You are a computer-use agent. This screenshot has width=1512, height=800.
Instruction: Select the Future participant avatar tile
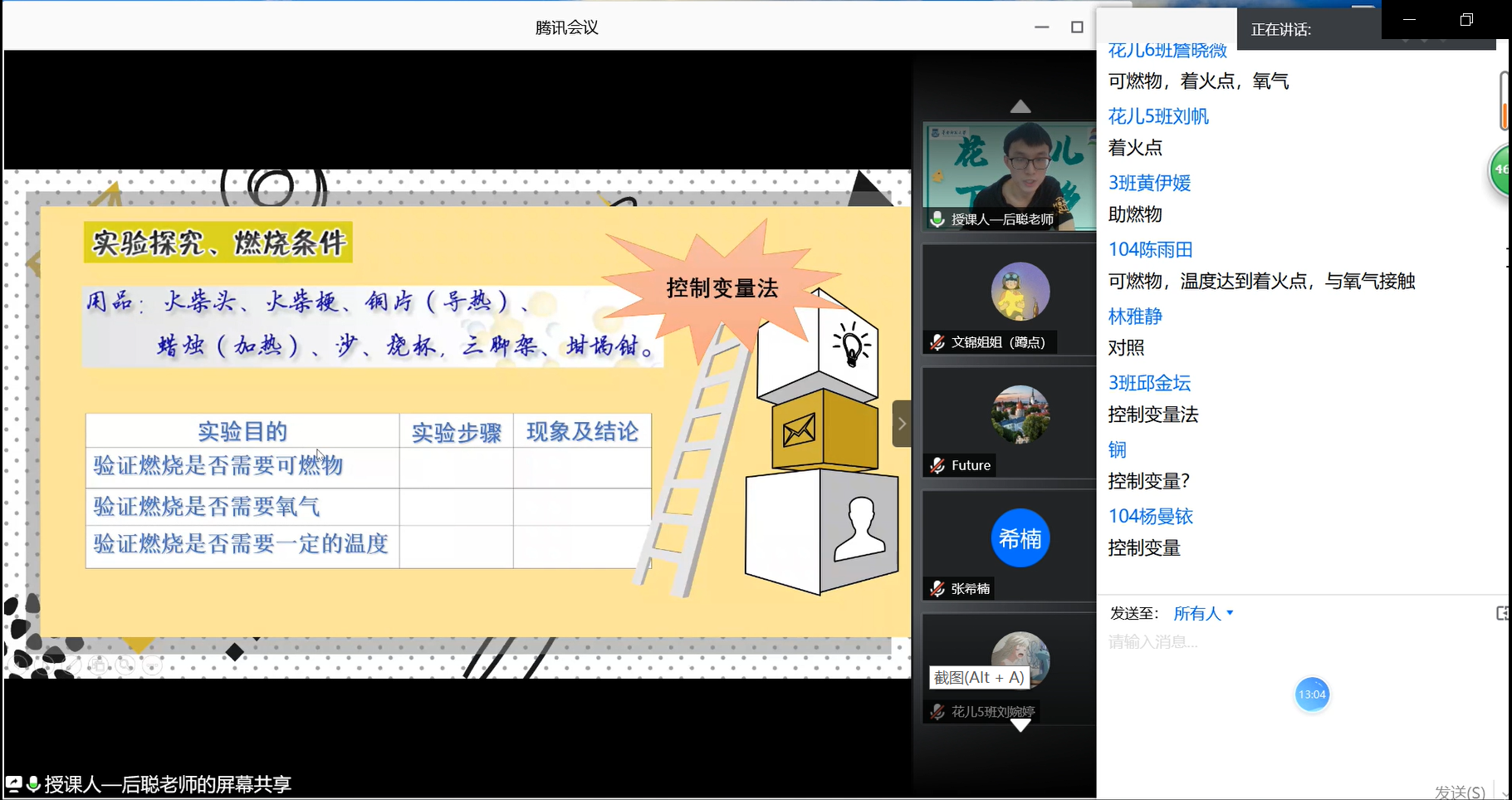1020,415
